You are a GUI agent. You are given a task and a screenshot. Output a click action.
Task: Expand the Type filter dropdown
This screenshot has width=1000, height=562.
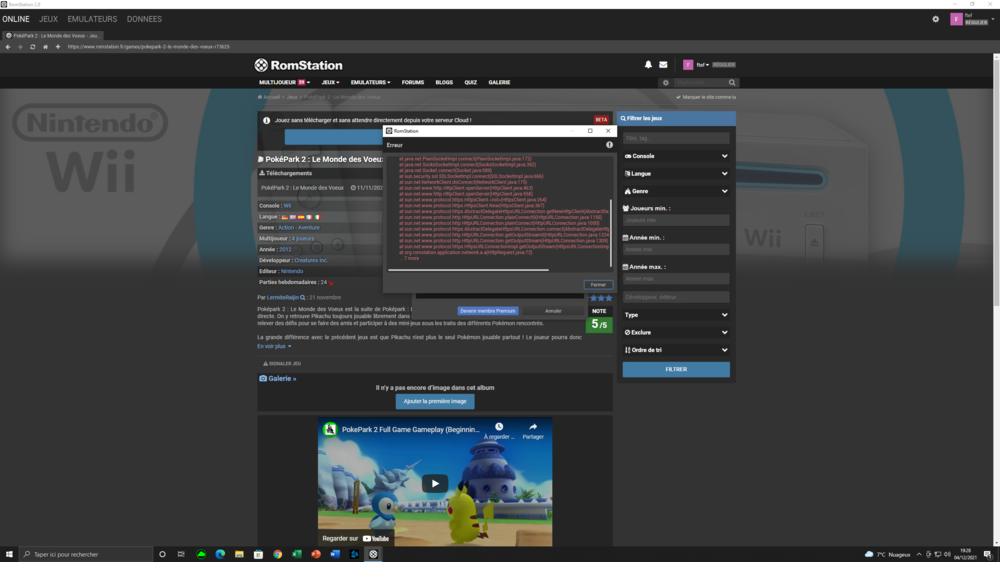676,314
